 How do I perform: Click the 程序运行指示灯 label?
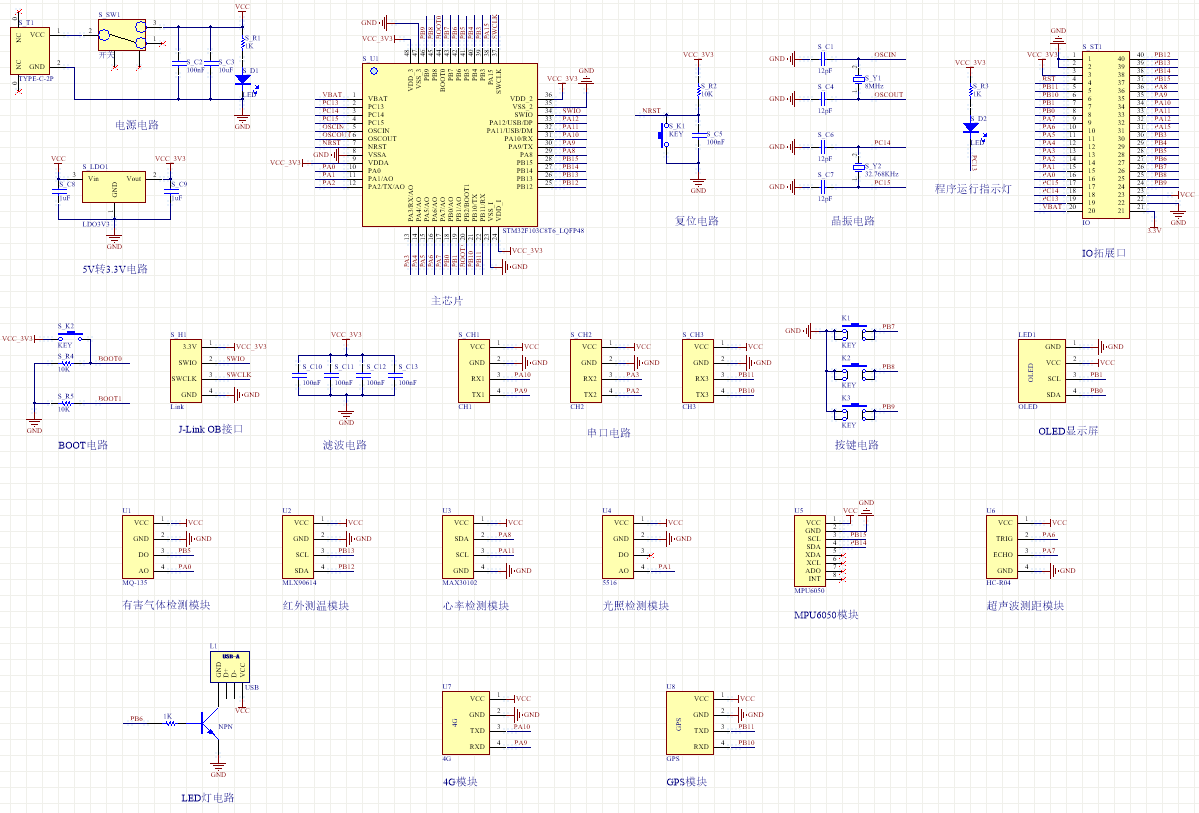coord(973,189)
